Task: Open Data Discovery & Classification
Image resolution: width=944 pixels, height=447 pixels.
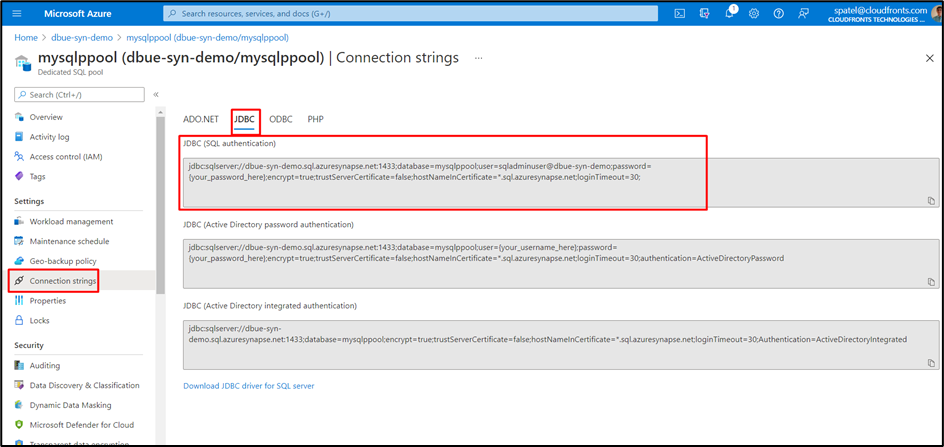Action: click(x=82, y=385)
